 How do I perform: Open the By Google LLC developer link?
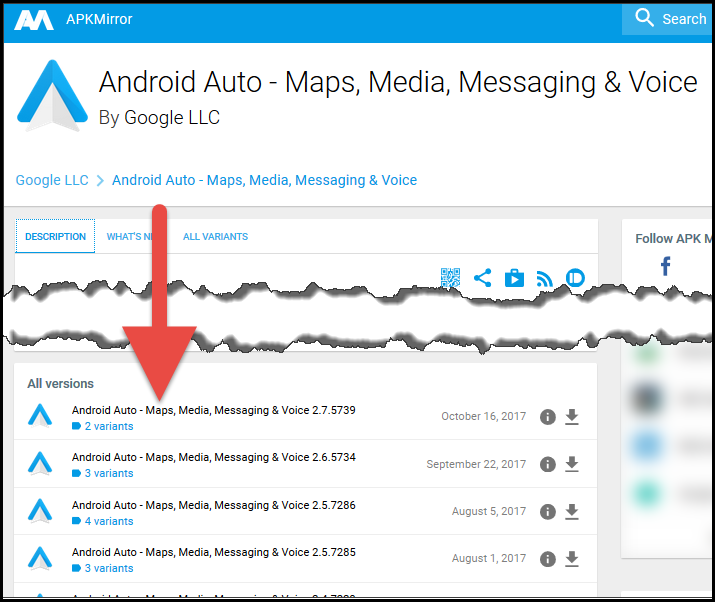(159, 118)
